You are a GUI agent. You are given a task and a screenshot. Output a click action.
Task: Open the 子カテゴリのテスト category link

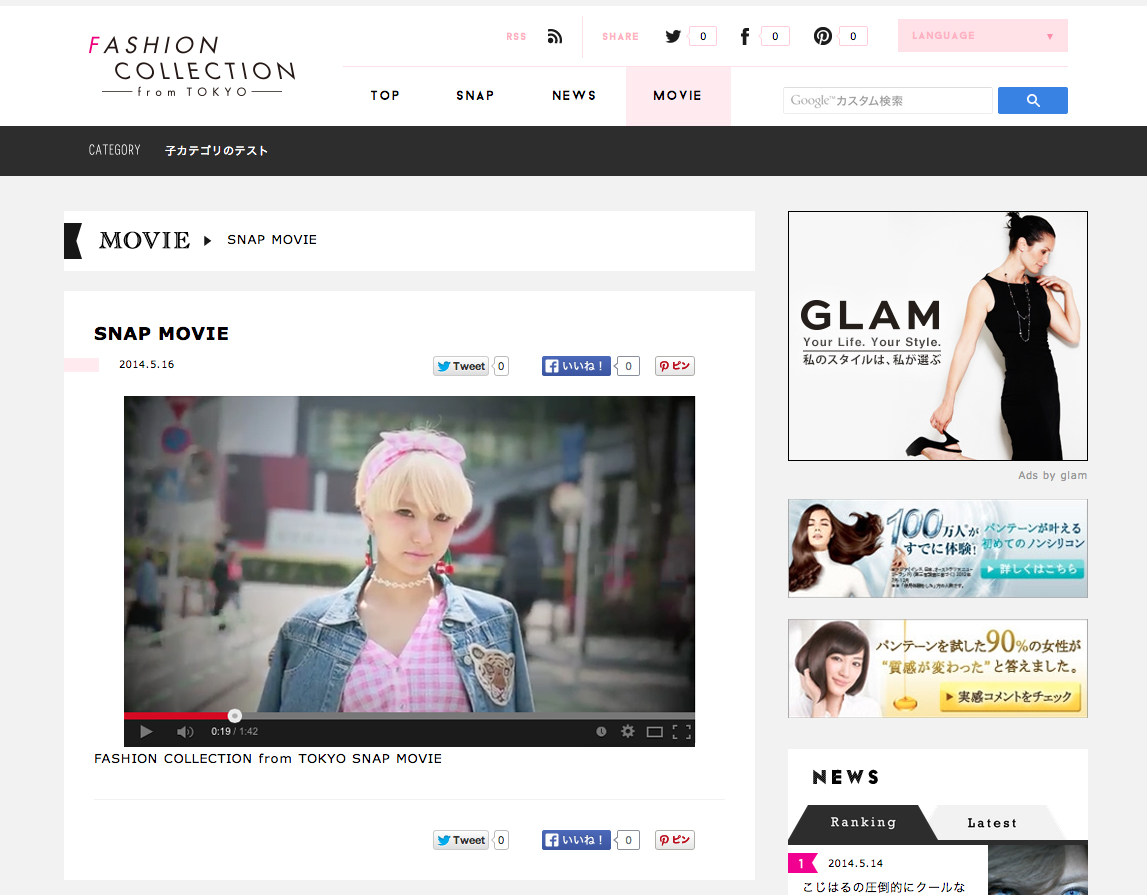pos(217,151)
